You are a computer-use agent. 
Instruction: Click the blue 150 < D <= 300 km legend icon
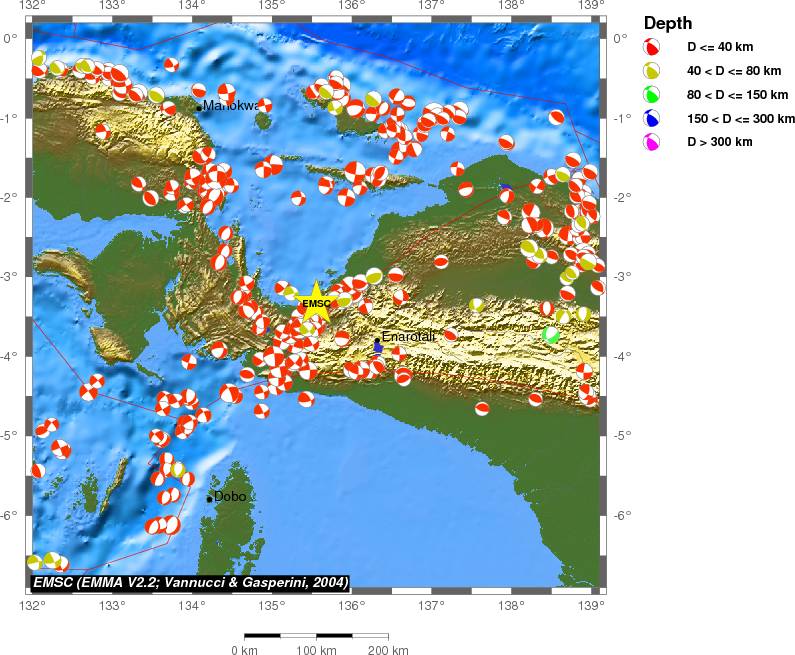click(x=651, y=119)
